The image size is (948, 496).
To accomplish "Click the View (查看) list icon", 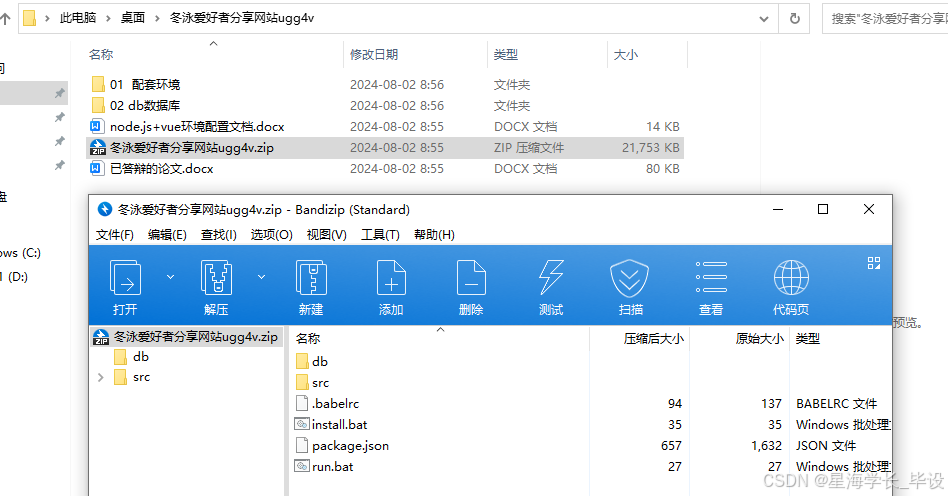I will (x=711, y=278).
